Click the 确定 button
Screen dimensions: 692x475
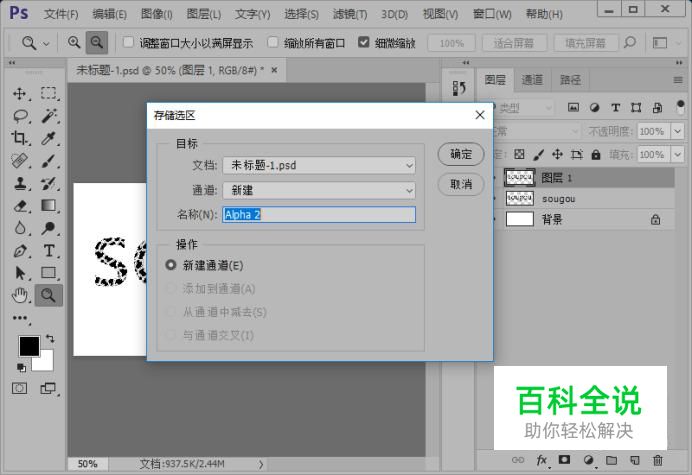(461, 154)
